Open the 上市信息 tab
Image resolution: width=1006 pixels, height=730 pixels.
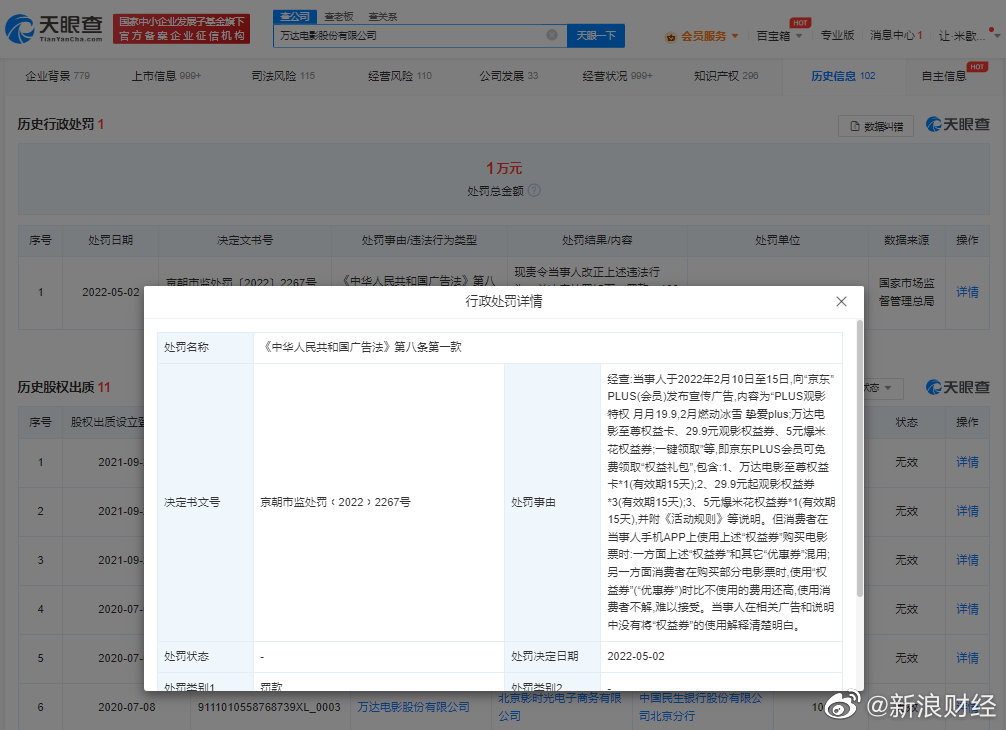[x=166, y=76]
